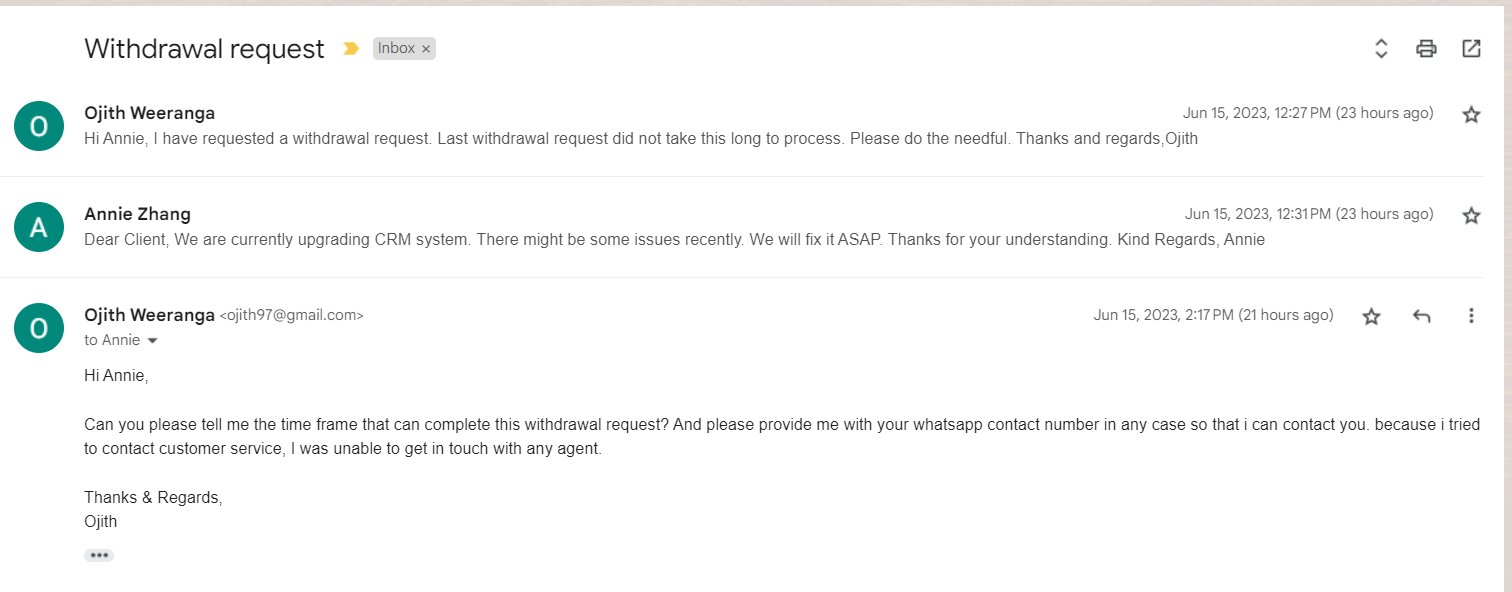The height and width of the screenshot is (592, 1512).
Task: Star Annie Zhang's 12:31 PM reply
Action: click(1471, 215)
